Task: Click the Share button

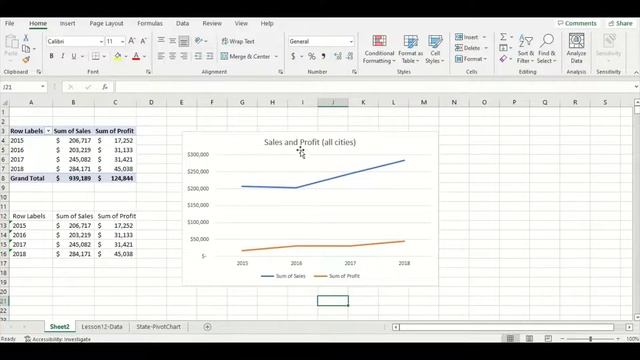Action: point(620,23)
